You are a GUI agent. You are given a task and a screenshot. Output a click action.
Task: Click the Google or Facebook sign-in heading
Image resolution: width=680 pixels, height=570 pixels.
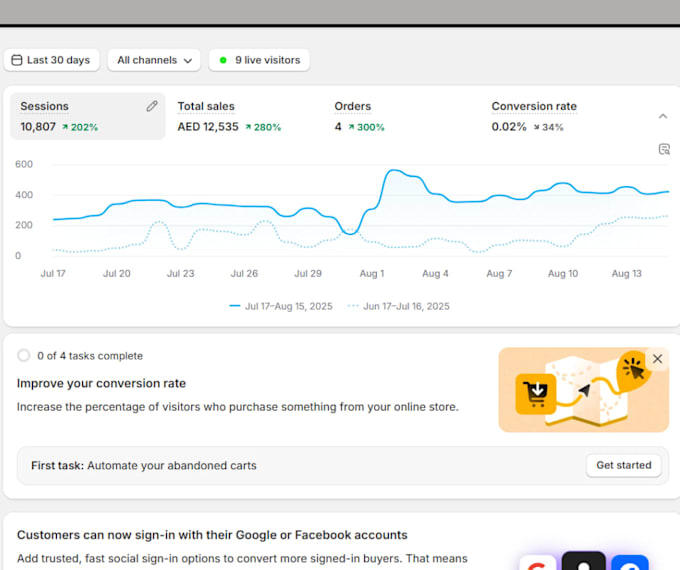coord(212,535)
